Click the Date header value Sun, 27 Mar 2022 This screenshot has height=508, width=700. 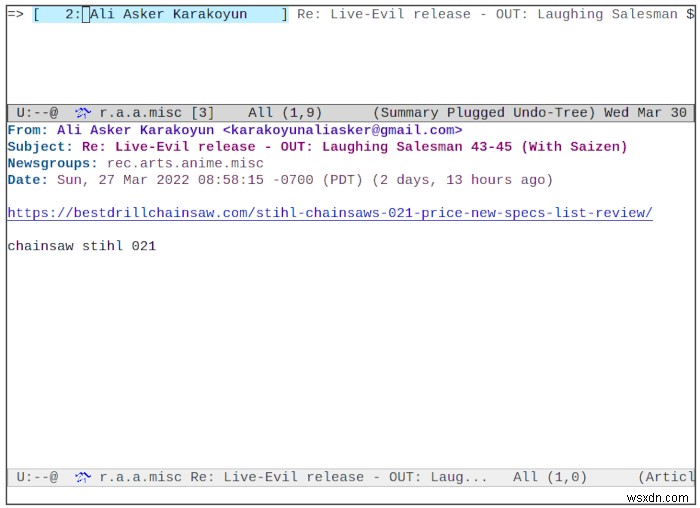tap(305, 180)
